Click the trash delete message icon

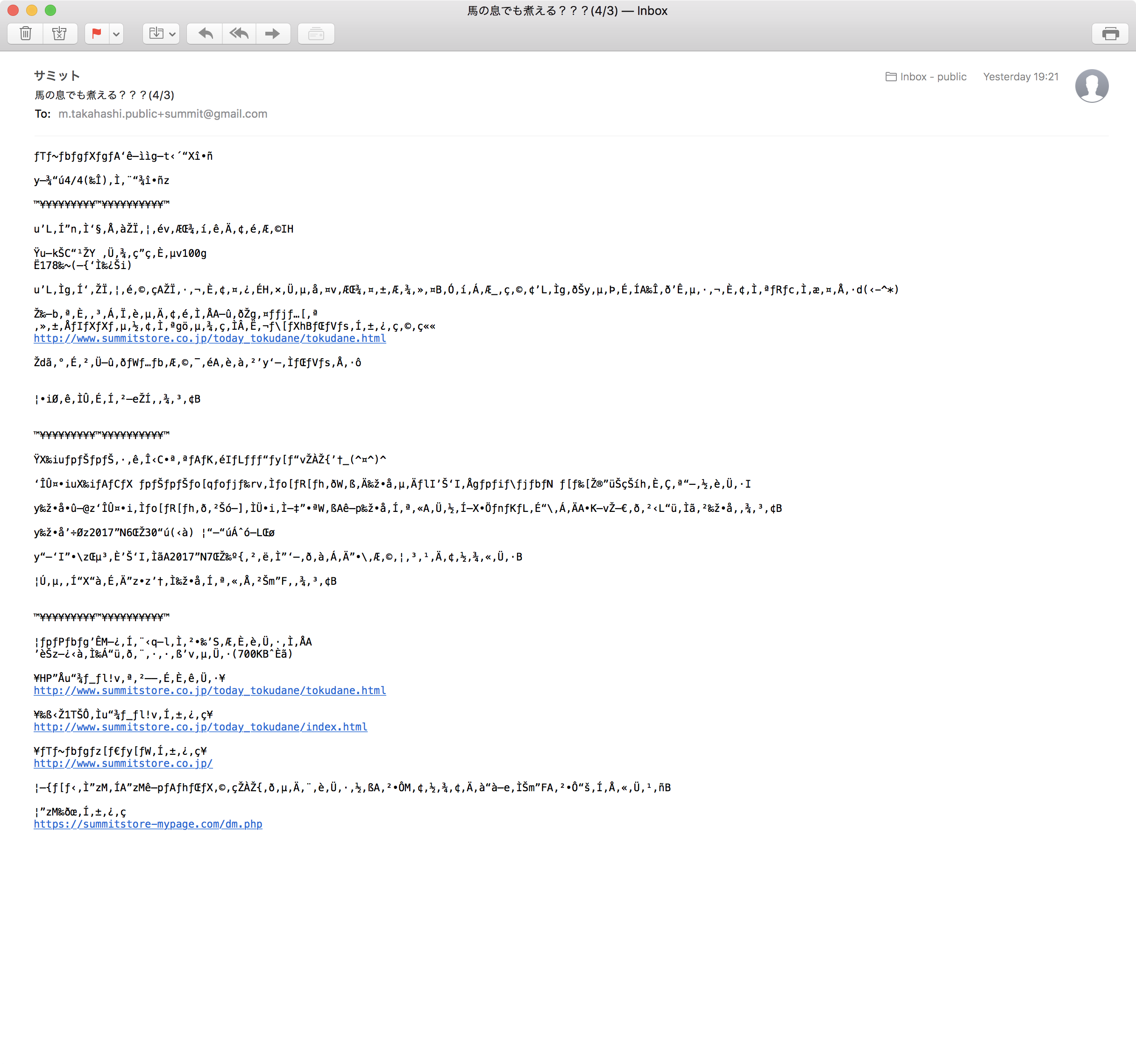pyautogui.click(x=25, y=34)
